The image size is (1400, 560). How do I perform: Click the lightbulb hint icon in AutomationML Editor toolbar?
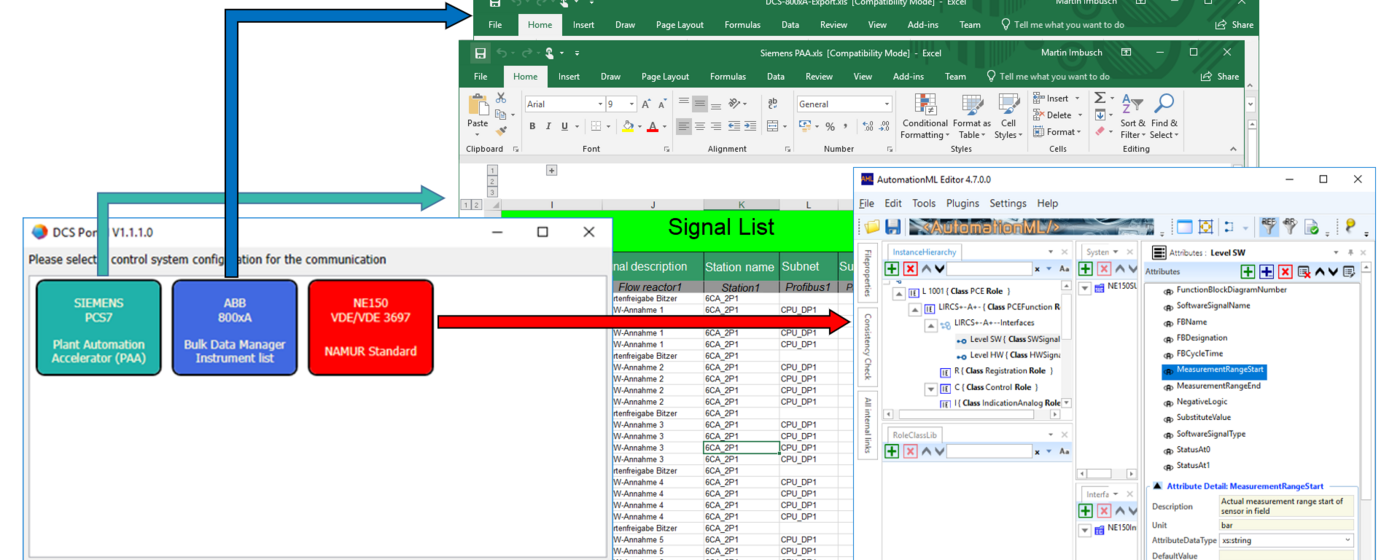[x=1350, y=227]
